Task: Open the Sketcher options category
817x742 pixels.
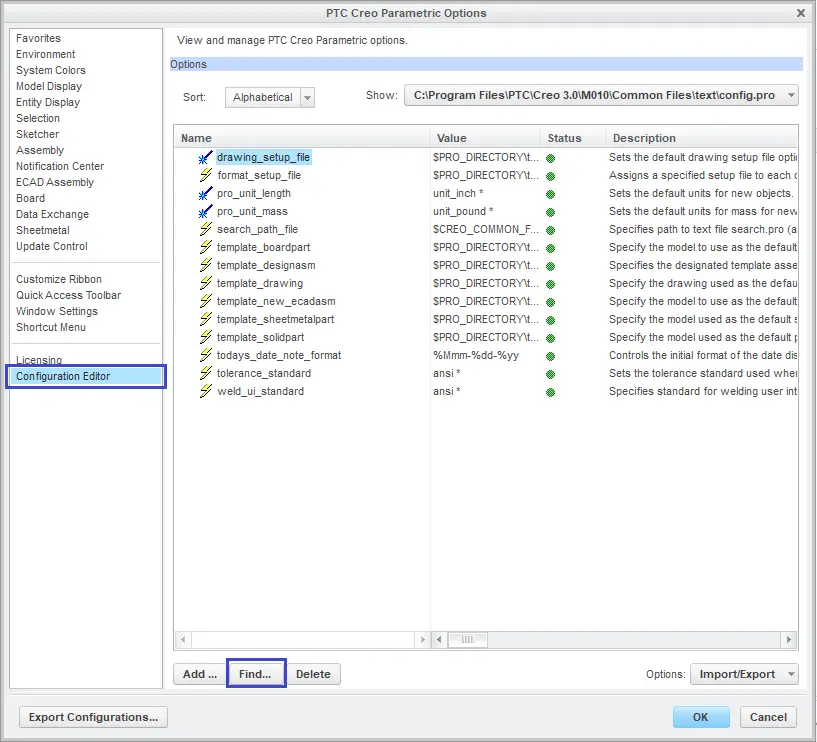Action: coord(37,134)
